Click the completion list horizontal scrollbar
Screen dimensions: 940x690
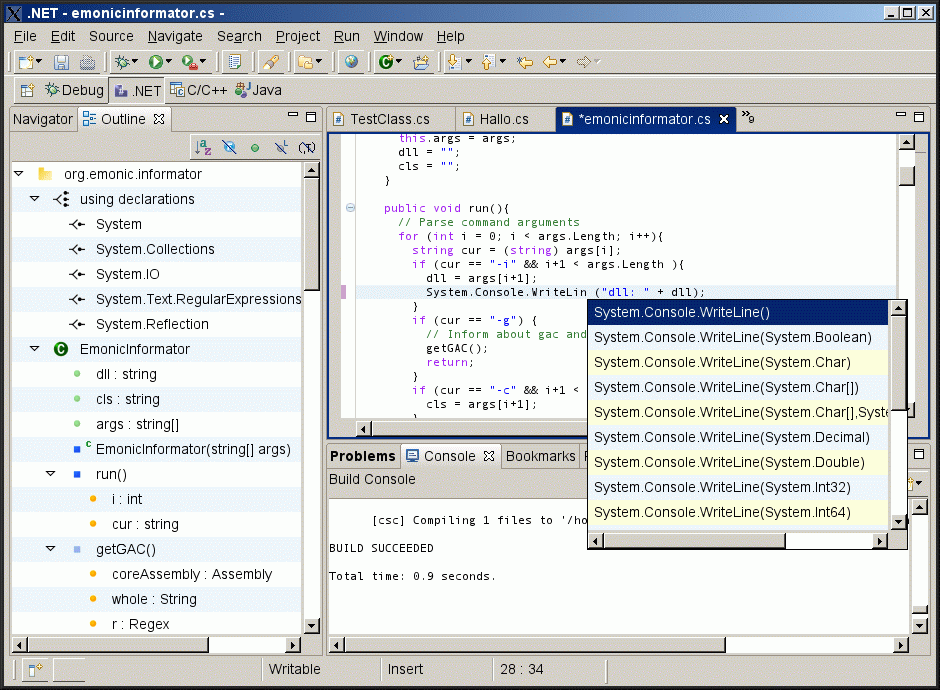click(695, 541)
